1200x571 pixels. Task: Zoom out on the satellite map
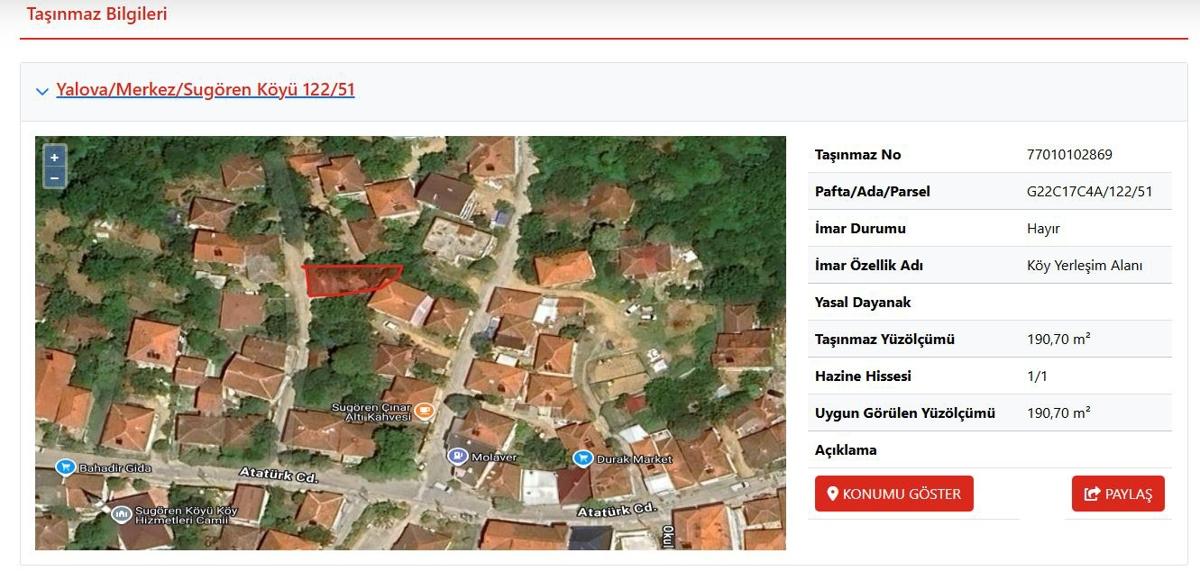click(x=54, y=178)
